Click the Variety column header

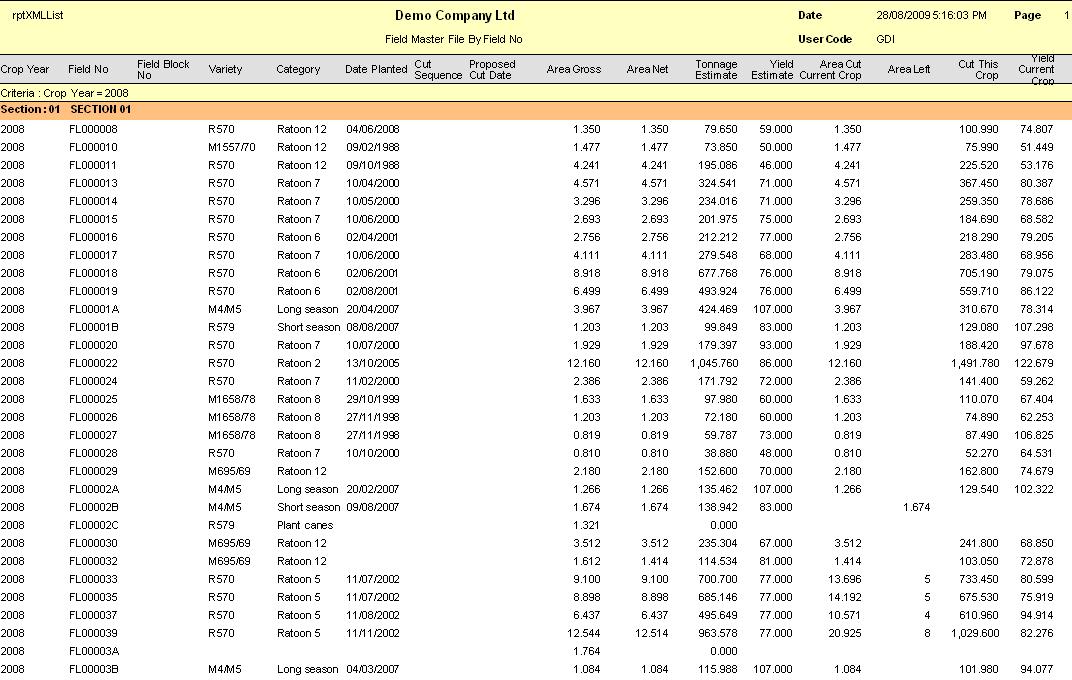225,69
